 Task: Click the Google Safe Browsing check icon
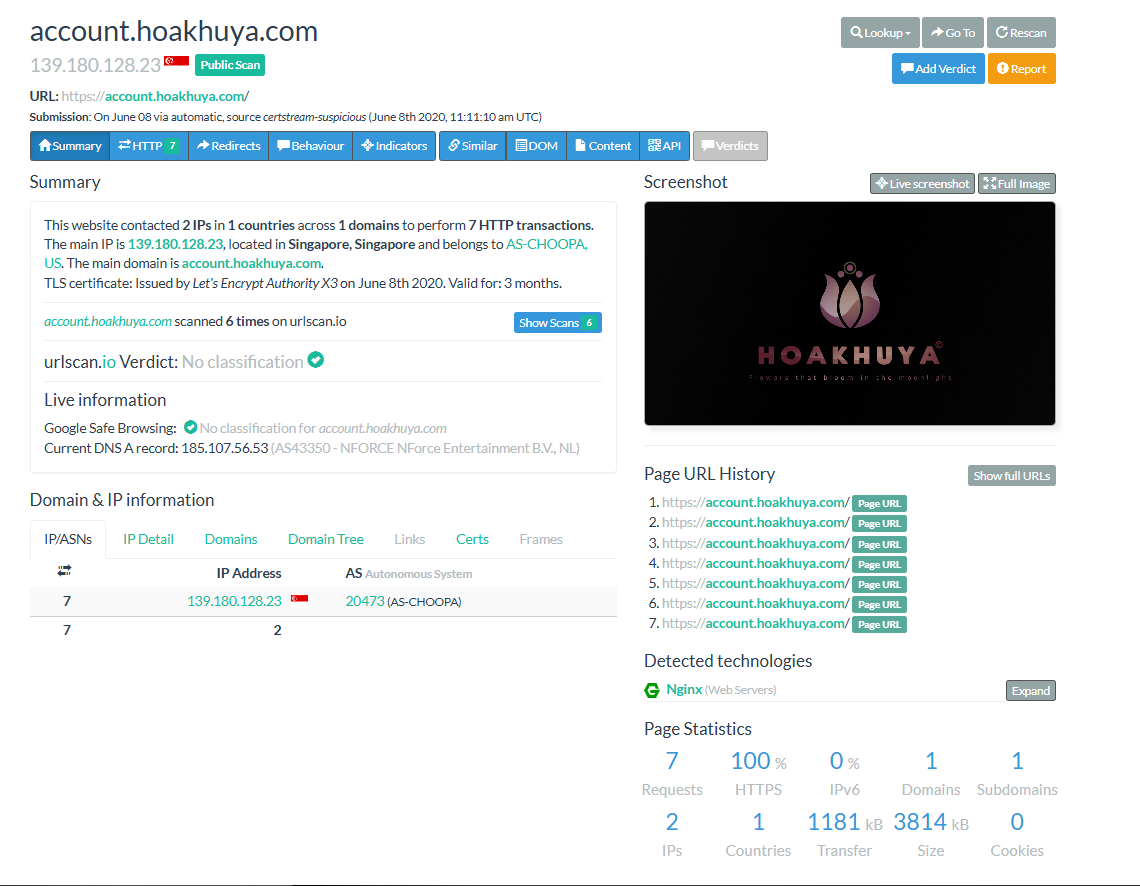(190, 428)
